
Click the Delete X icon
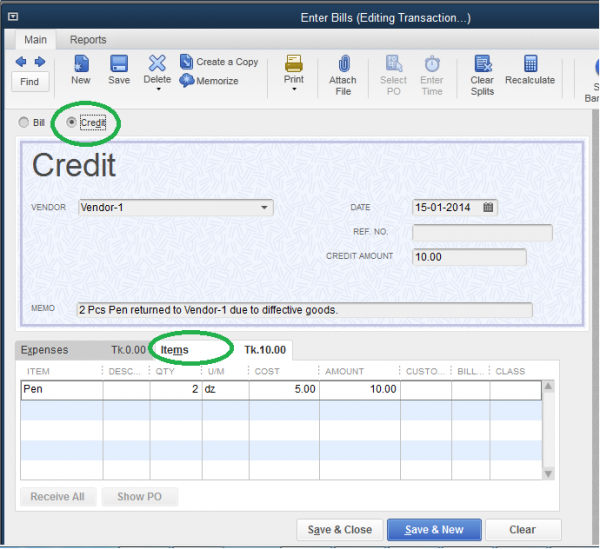tap(157, 64)
